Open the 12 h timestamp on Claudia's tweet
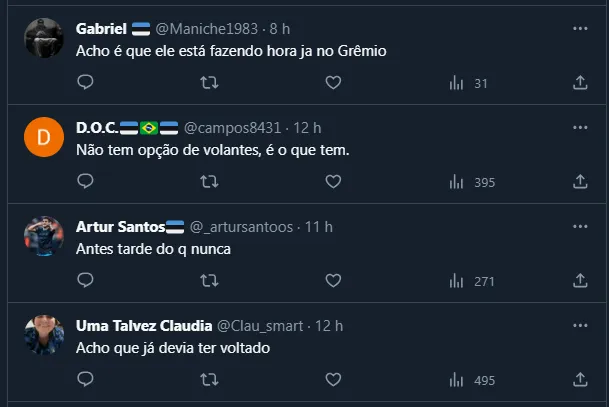Viewport: 609px width, 407px height. click(329, 325)
